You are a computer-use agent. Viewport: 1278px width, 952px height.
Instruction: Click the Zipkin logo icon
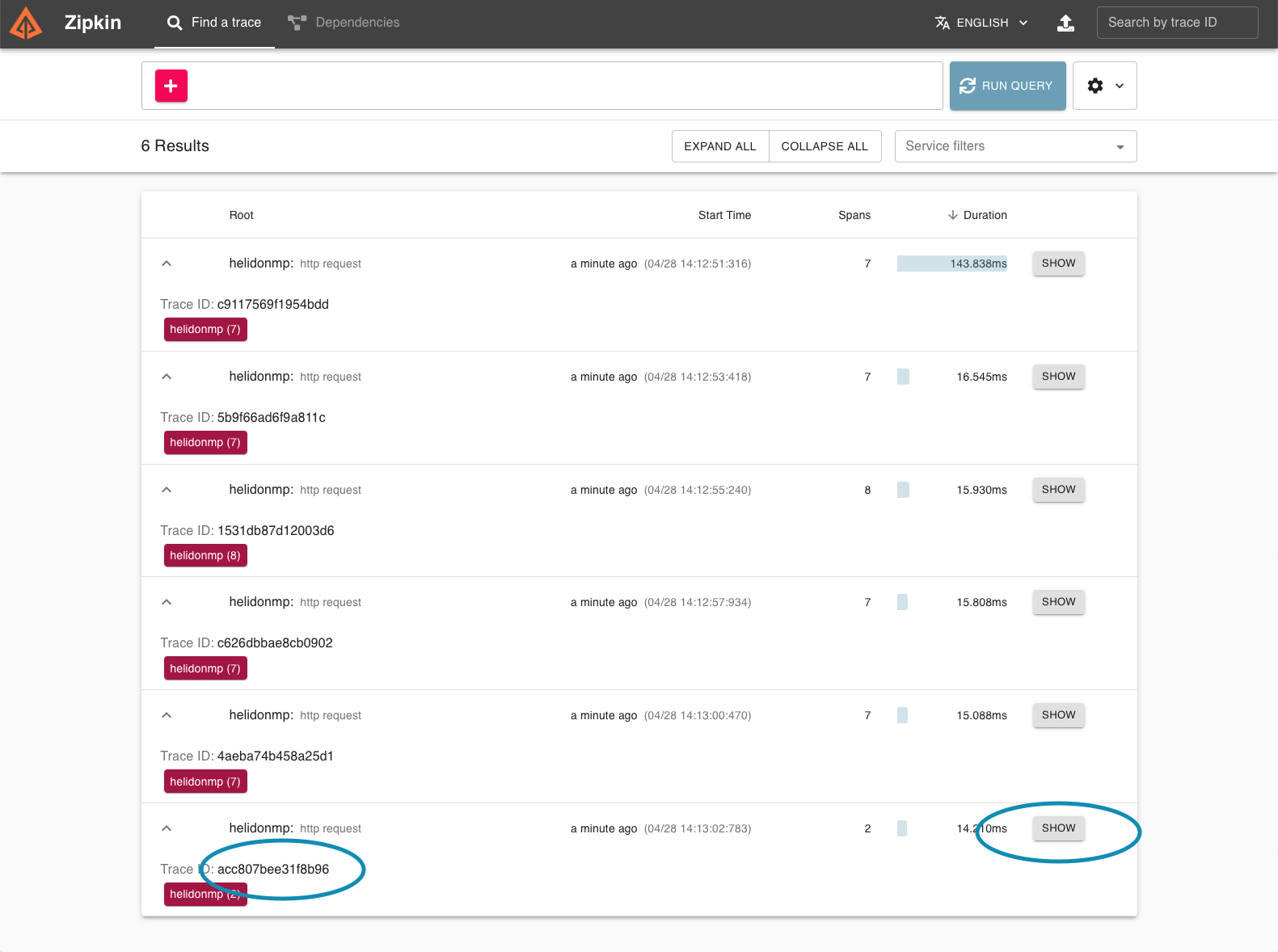[x=26, y=23]
